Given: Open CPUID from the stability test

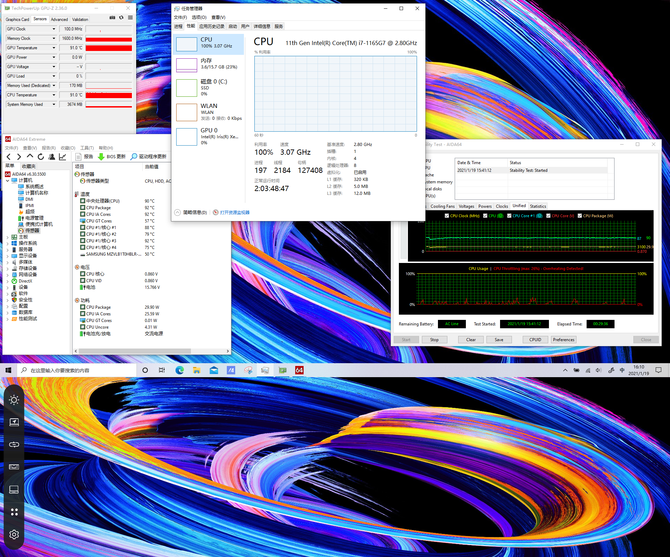Looking at the screenshot, I should coord(535,340).
